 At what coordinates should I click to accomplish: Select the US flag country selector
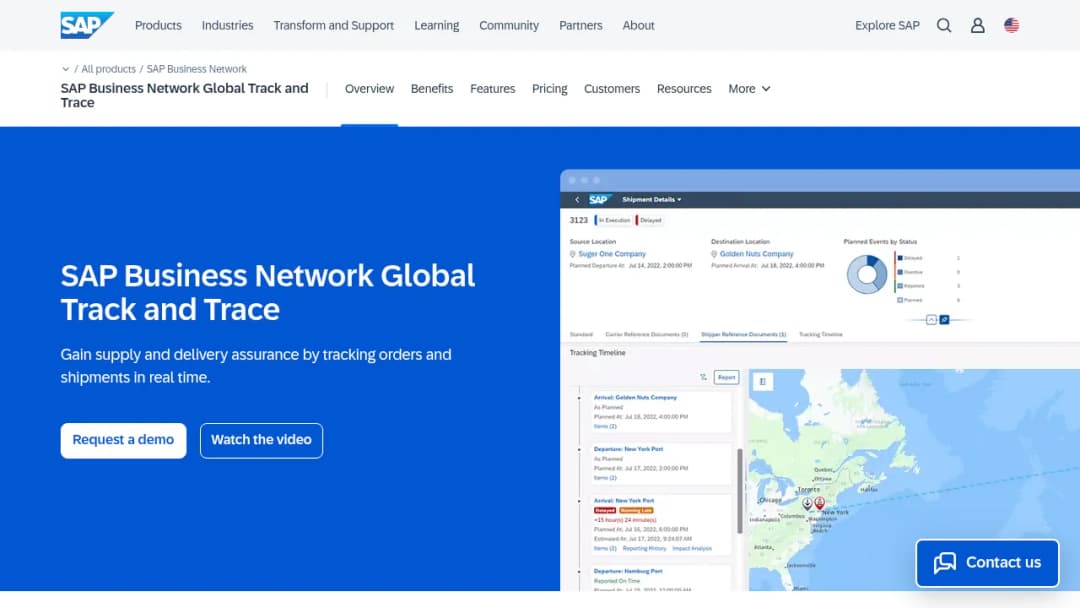coord(1011,25)
